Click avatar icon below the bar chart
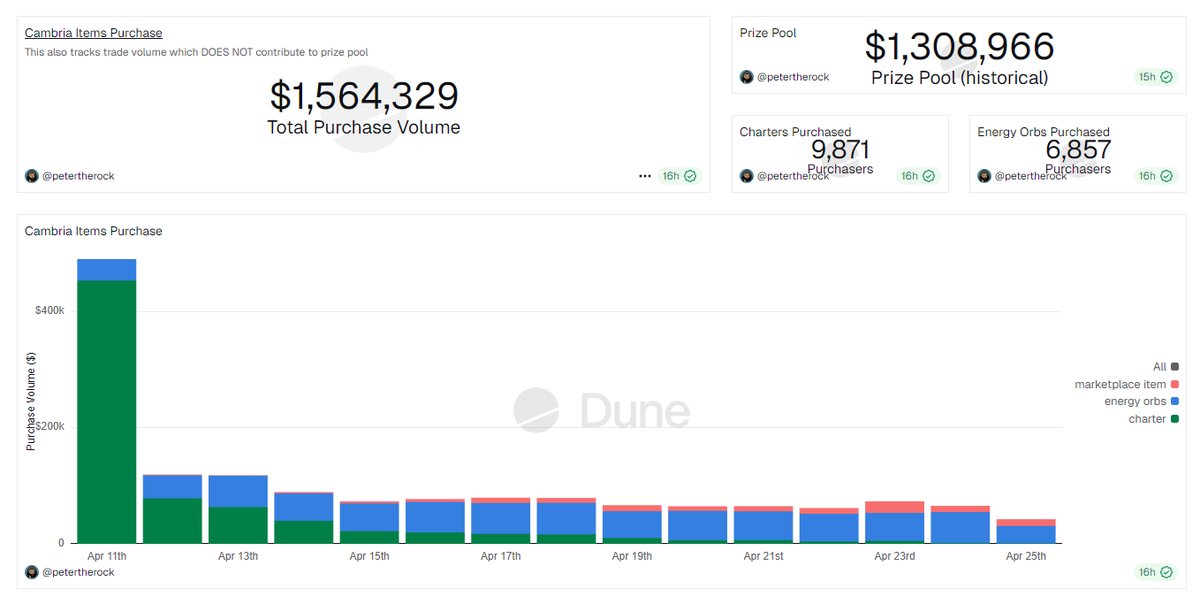This screenshot has width=1200, height=604. [32, 573]
